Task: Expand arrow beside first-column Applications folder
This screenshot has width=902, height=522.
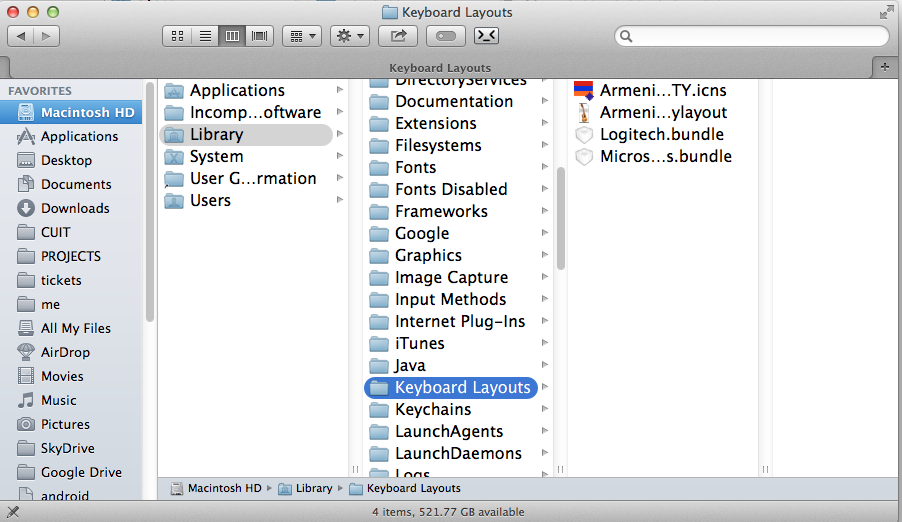Action: [x=340, y=90]
